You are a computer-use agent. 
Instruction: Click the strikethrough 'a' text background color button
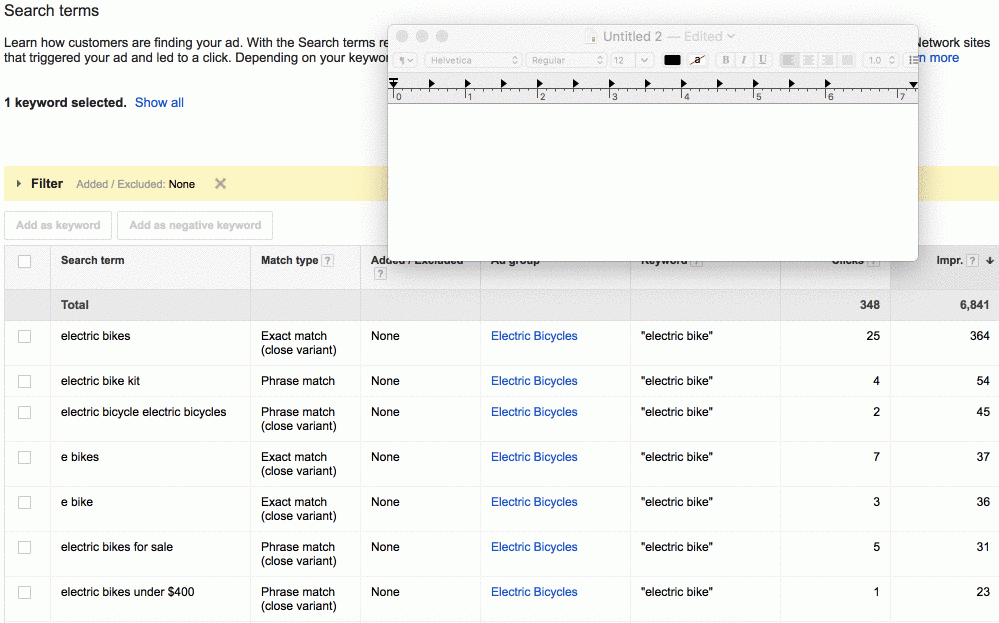click(698, 60)
